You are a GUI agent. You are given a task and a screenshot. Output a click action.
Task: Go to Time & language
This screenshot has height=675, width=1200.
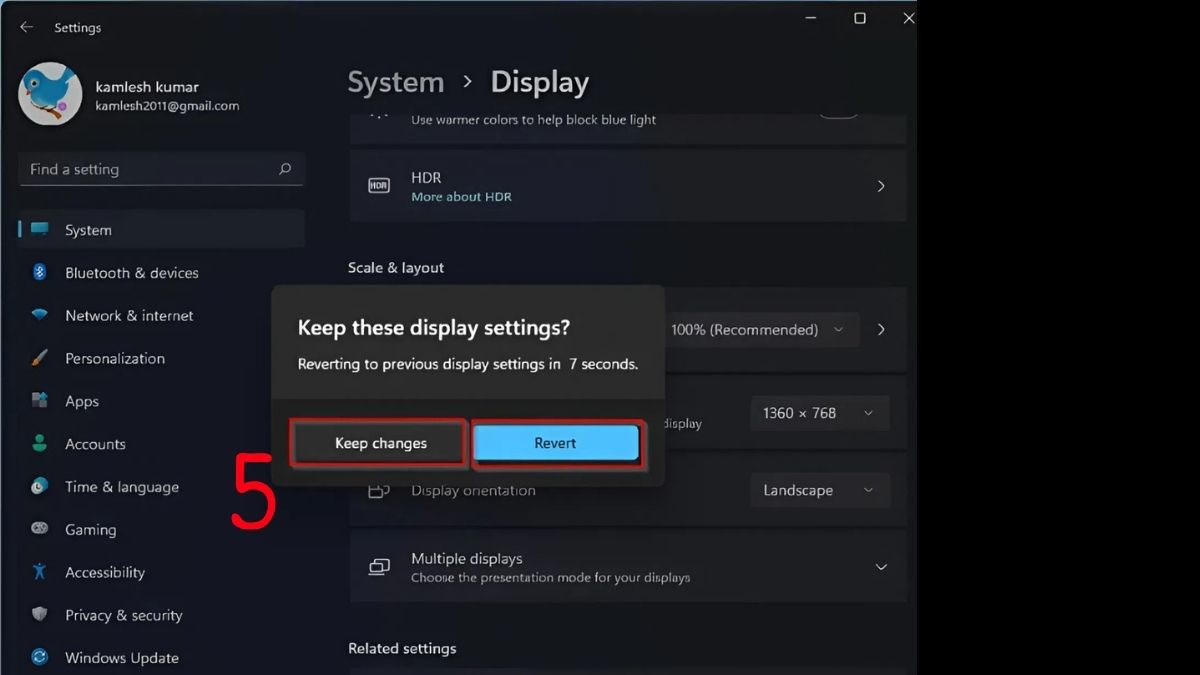pos(162,486)
